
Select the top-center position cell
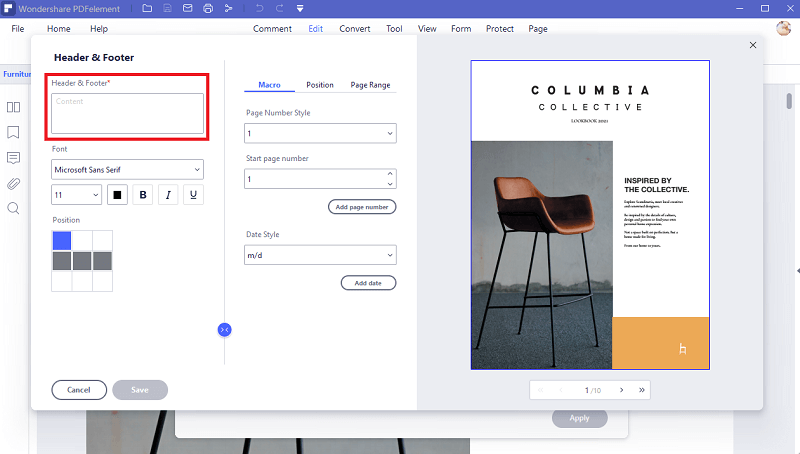click(x=82, y=240)
